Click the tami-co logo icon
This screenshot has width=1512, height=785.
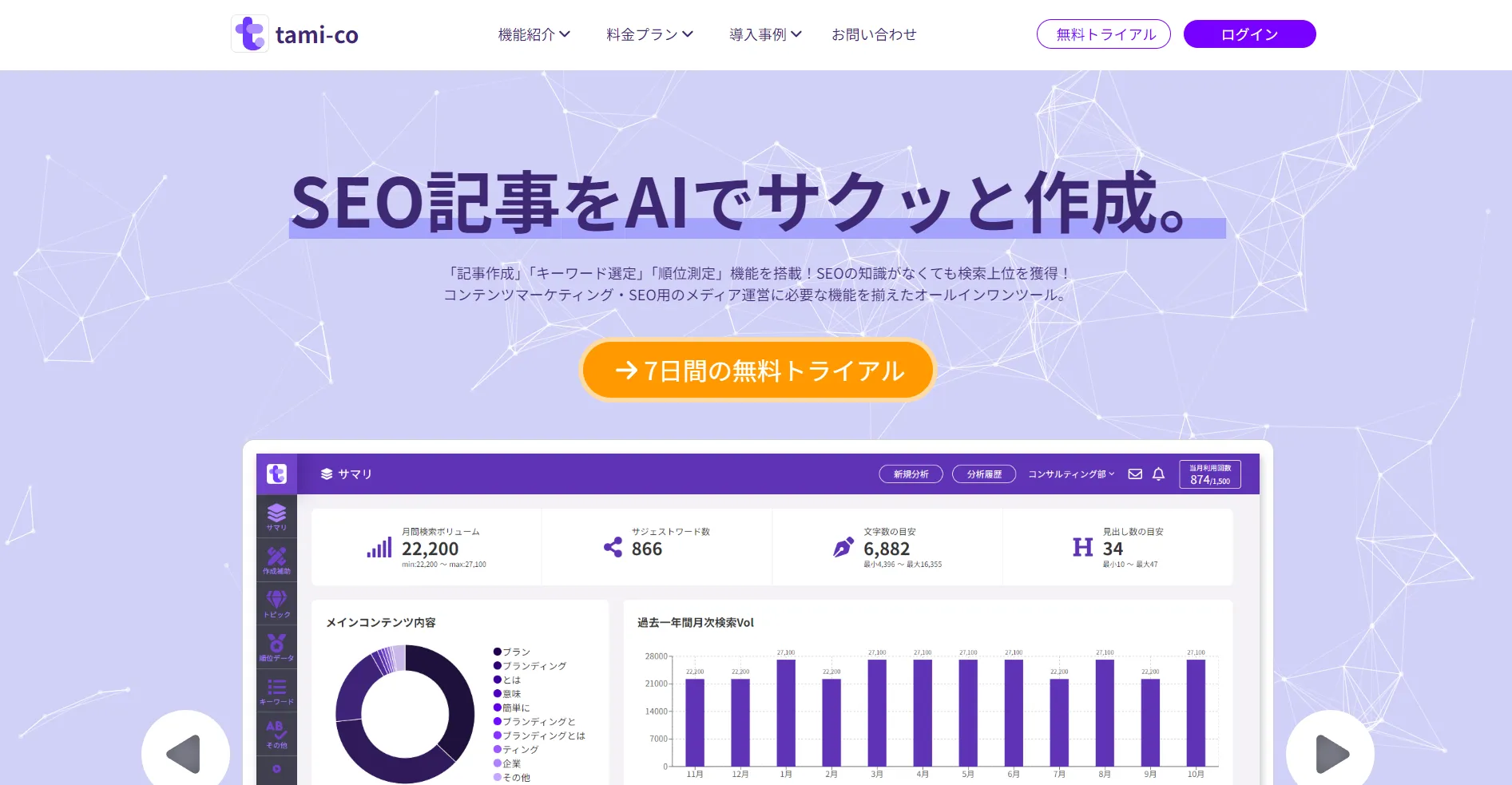(x=250, y=34)
